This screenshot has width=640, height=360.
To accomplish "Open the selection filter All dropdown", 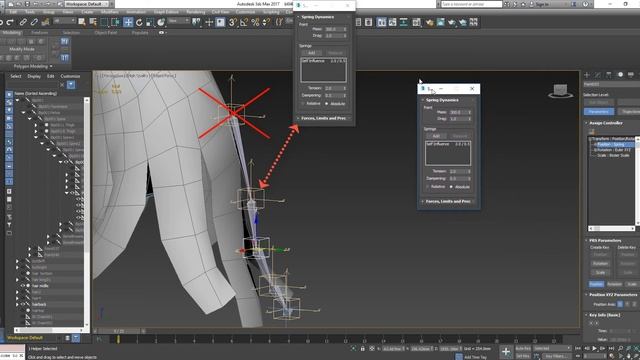I will click(x=64, y=20).
